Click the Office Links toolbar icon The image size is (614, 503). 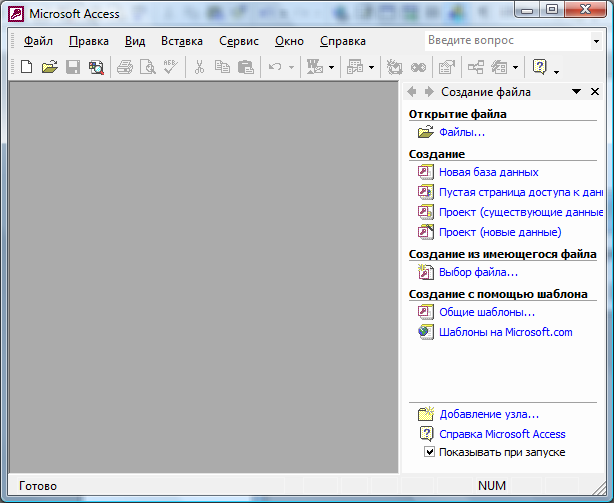pyautogui.click(x=314, y=67)
